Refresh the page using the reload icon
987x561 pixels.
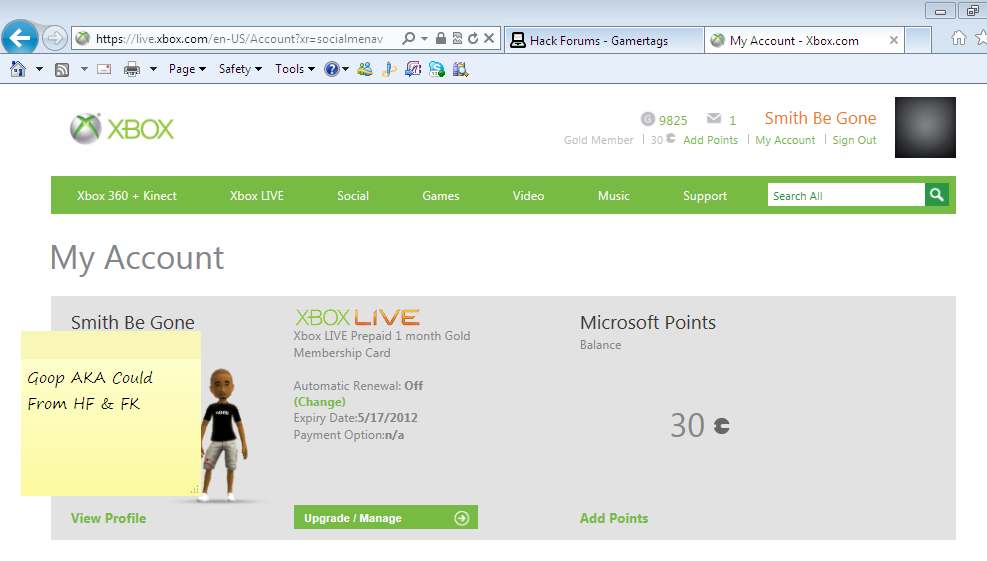473,38
